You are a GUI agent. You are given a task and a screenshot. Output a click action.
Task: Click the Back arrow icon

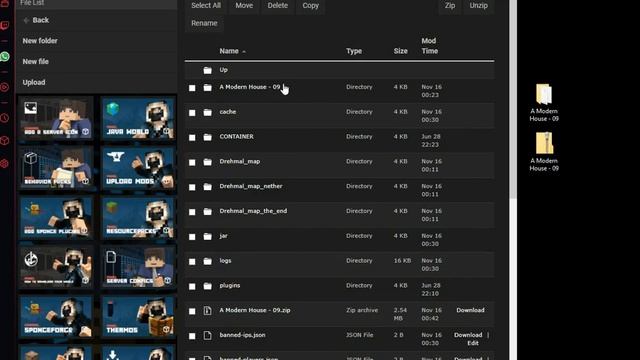(x=26, y=20)
